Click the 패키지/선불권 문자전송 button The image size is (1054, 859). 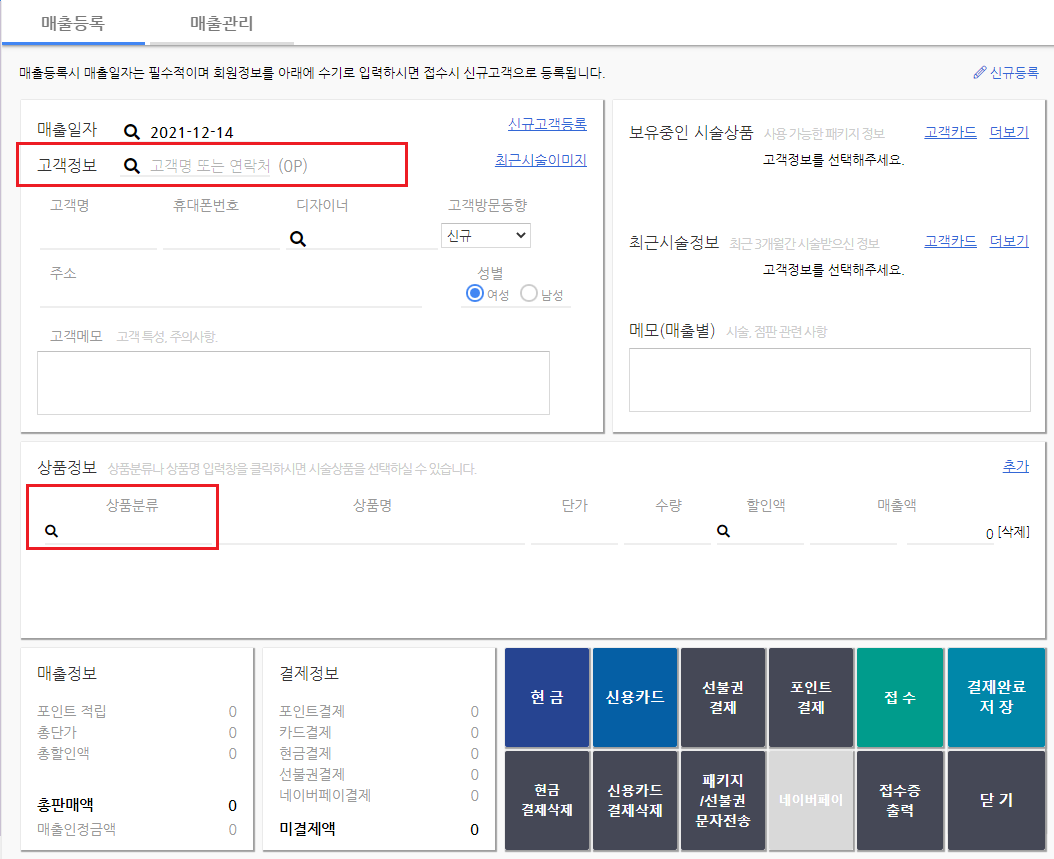point(723,801)
